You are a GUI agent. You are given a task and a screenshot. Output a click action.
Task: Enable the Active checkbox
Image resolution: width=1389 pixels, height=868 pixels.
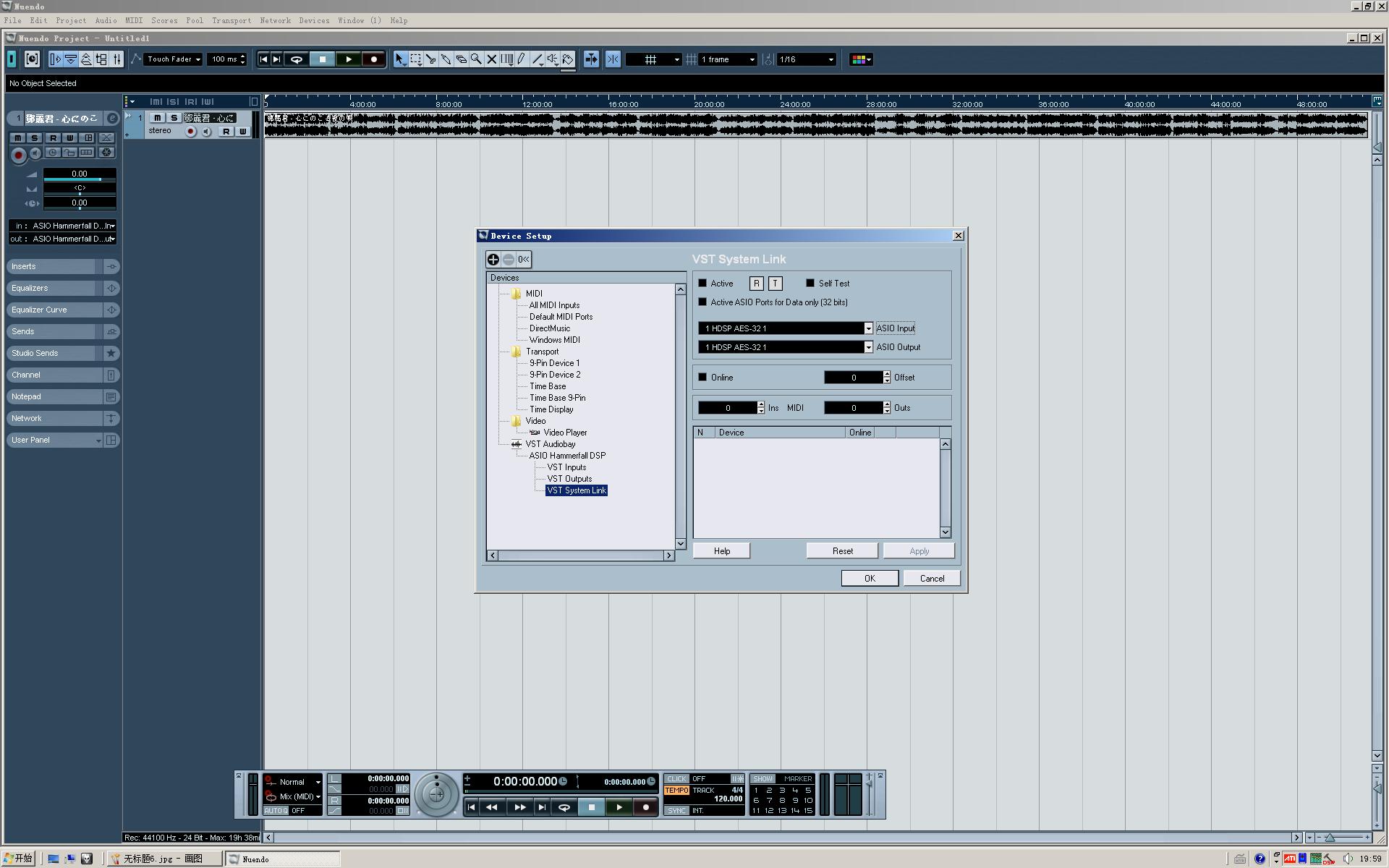point(702,284)
